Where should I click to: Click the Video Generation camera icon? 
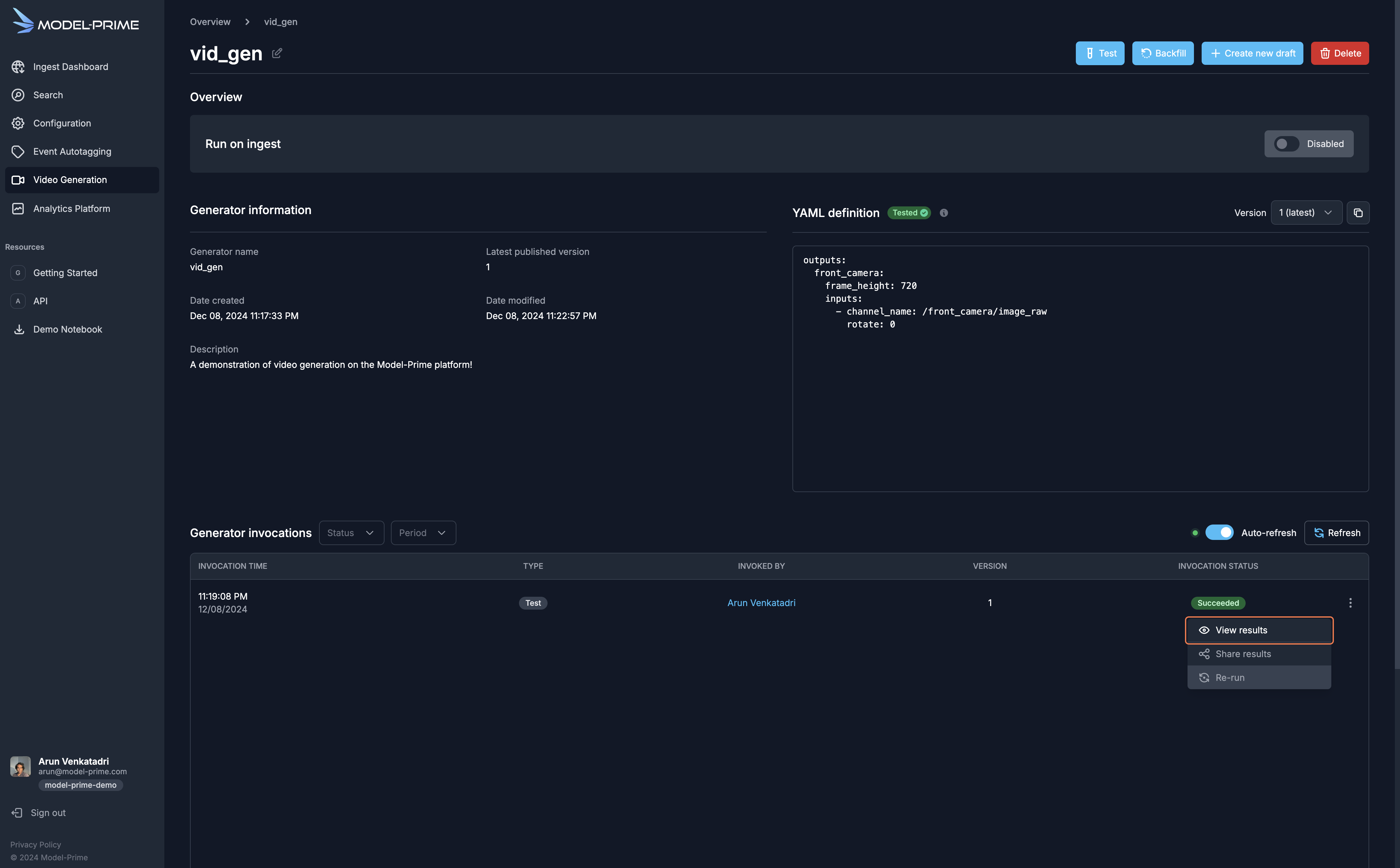(18, 180)
